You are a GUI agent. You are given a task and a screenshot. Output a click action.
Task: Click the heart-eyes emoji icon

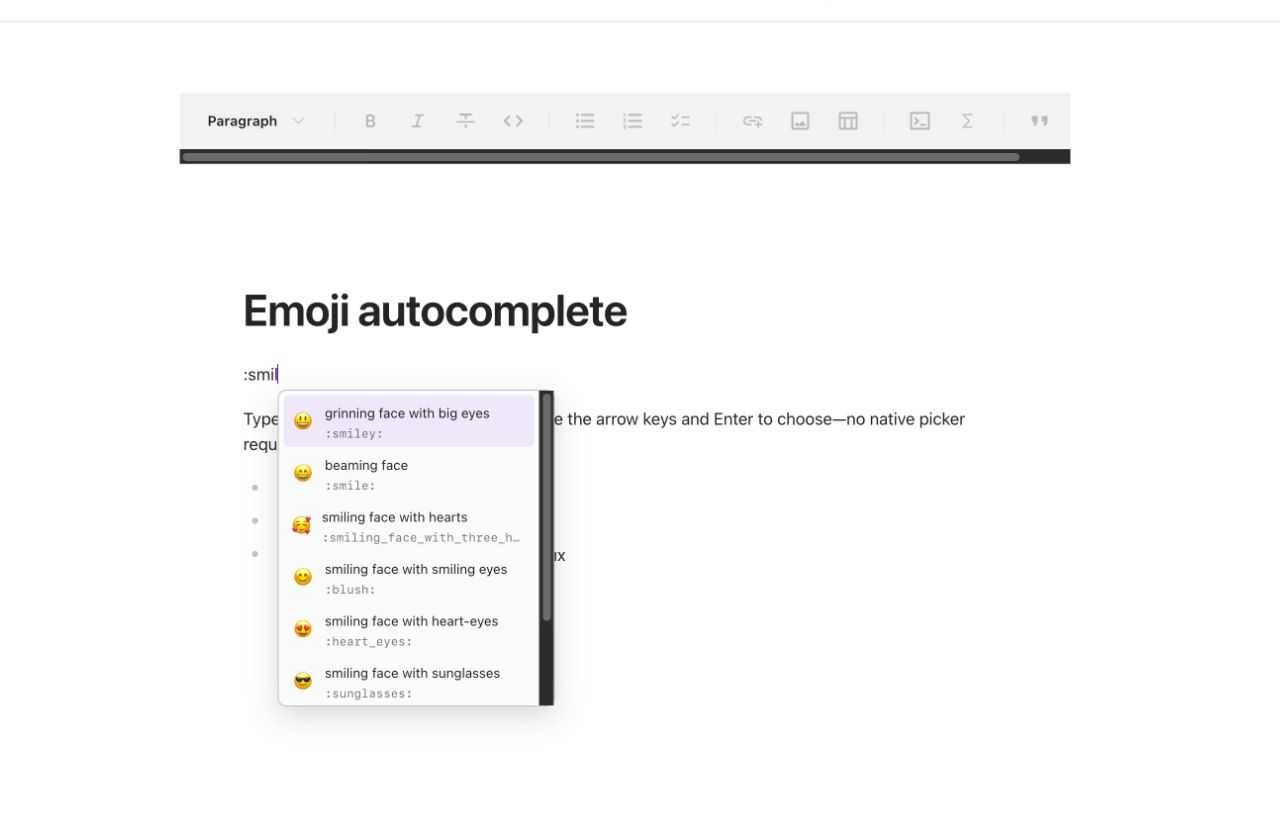tap(303, 629)
